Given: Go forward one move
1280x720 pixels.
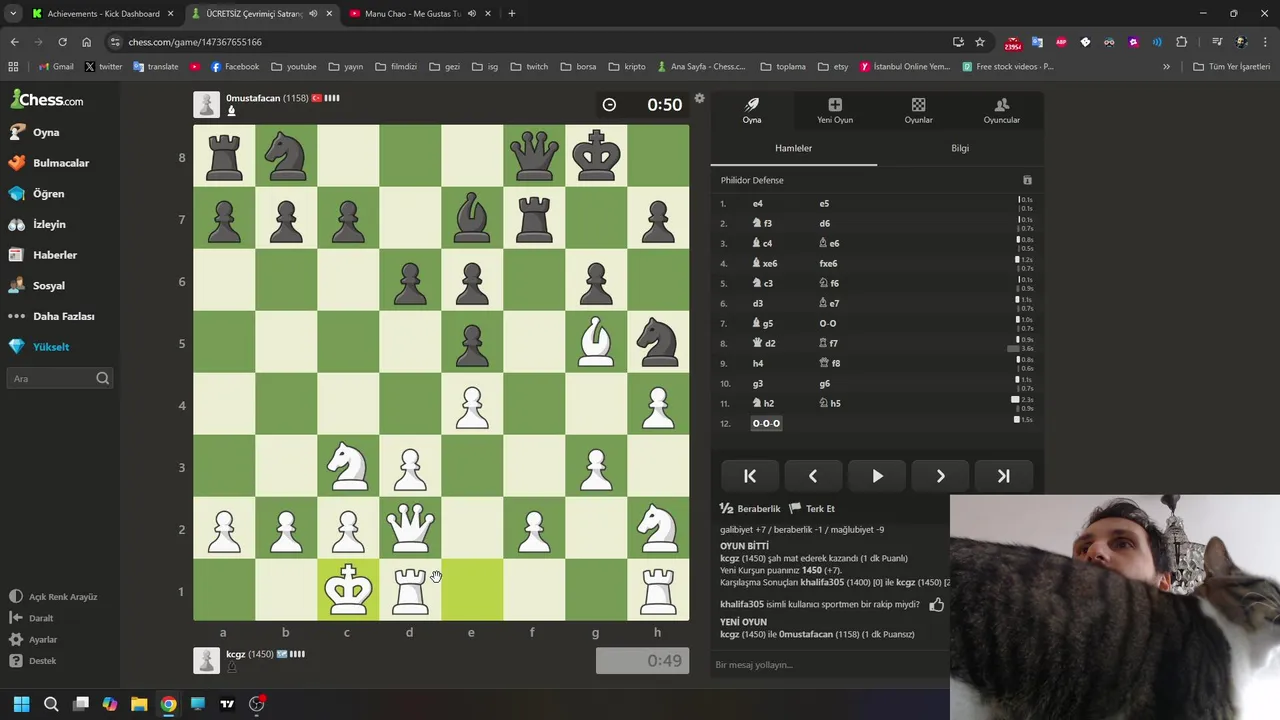Looking at the screenshot, I should [x=940, y=476].
